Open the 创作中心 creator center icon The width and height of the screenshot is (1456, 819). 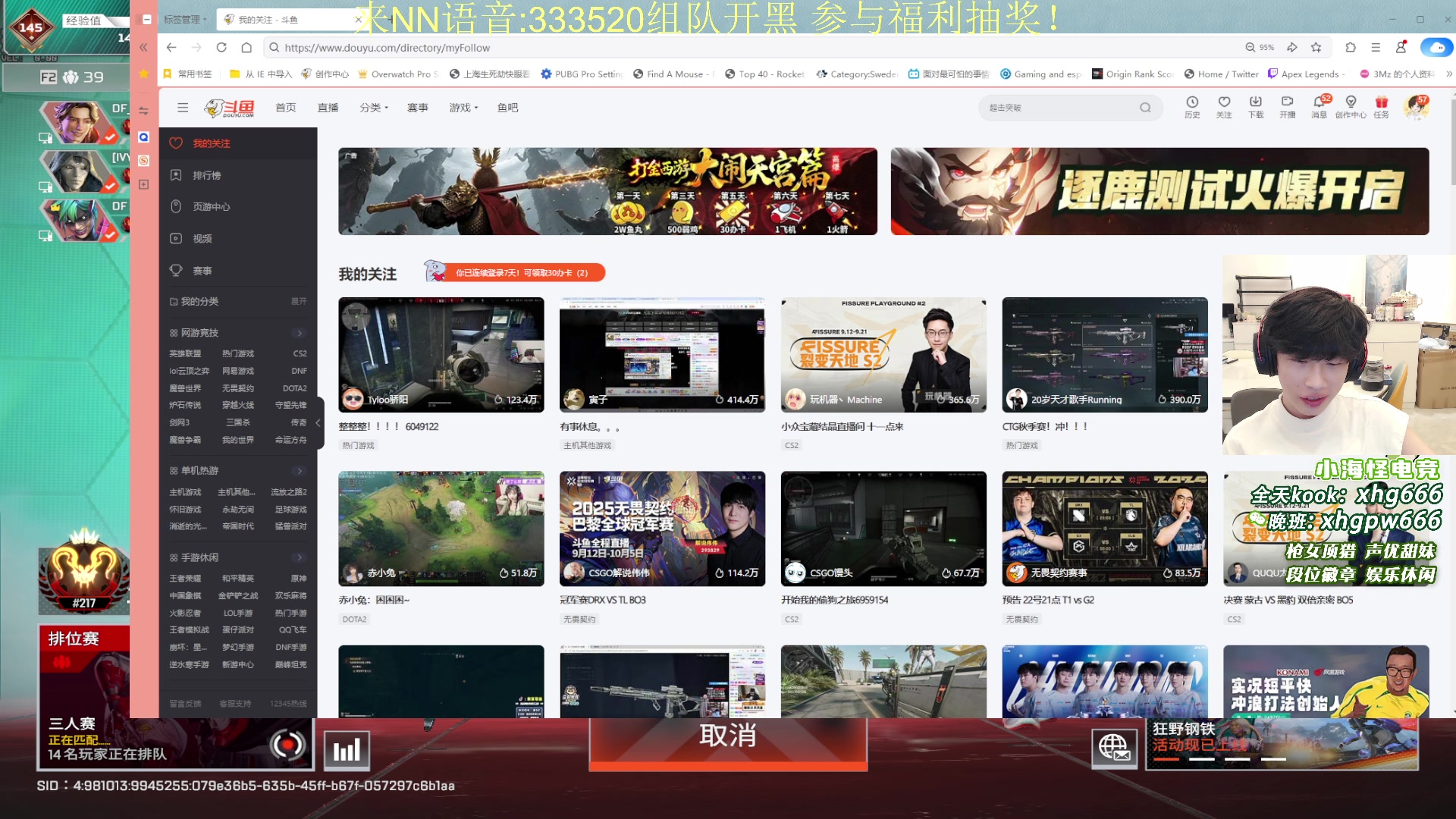point(1351,107)
